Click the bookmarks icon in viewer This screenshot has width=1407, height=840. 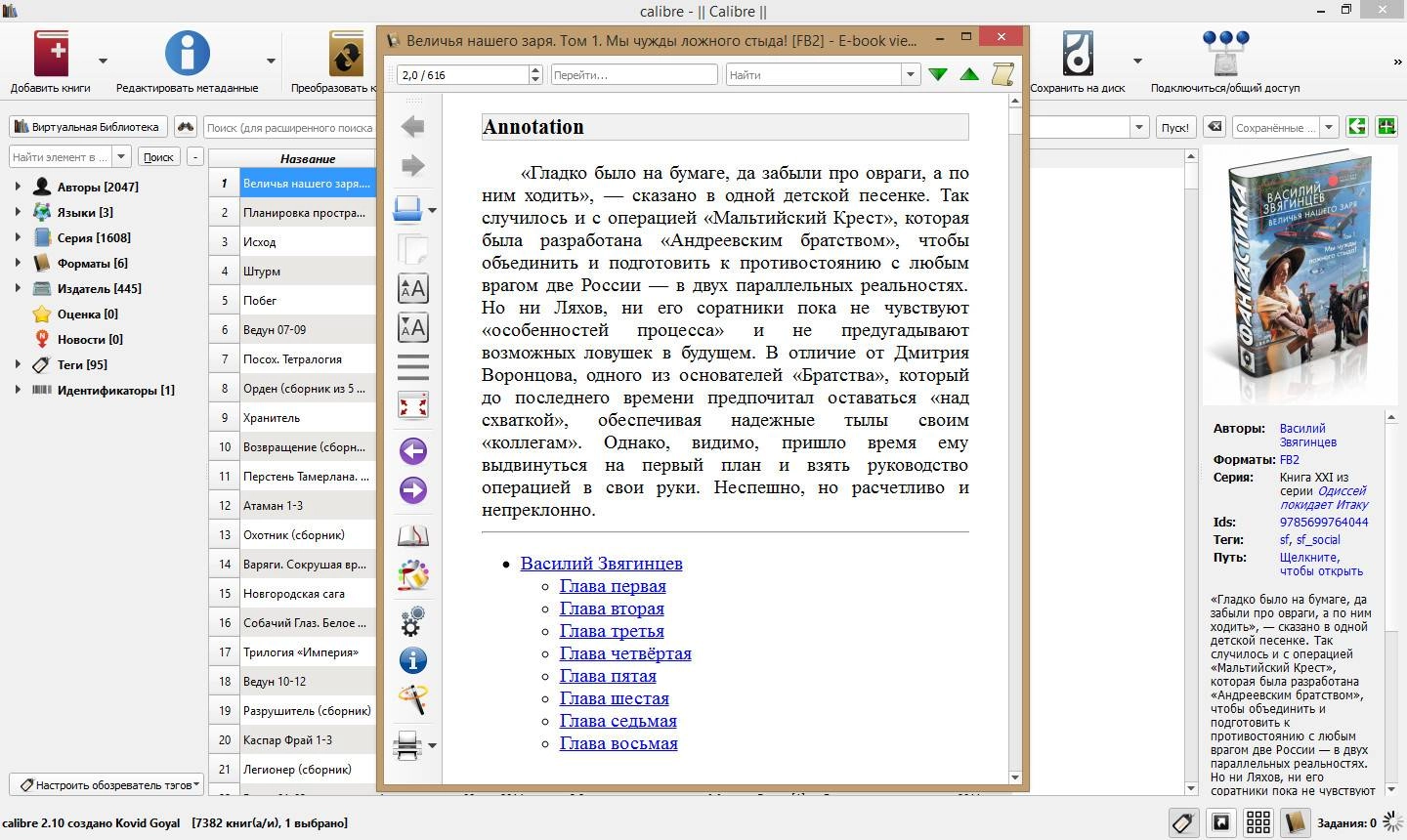click(412, 535)
